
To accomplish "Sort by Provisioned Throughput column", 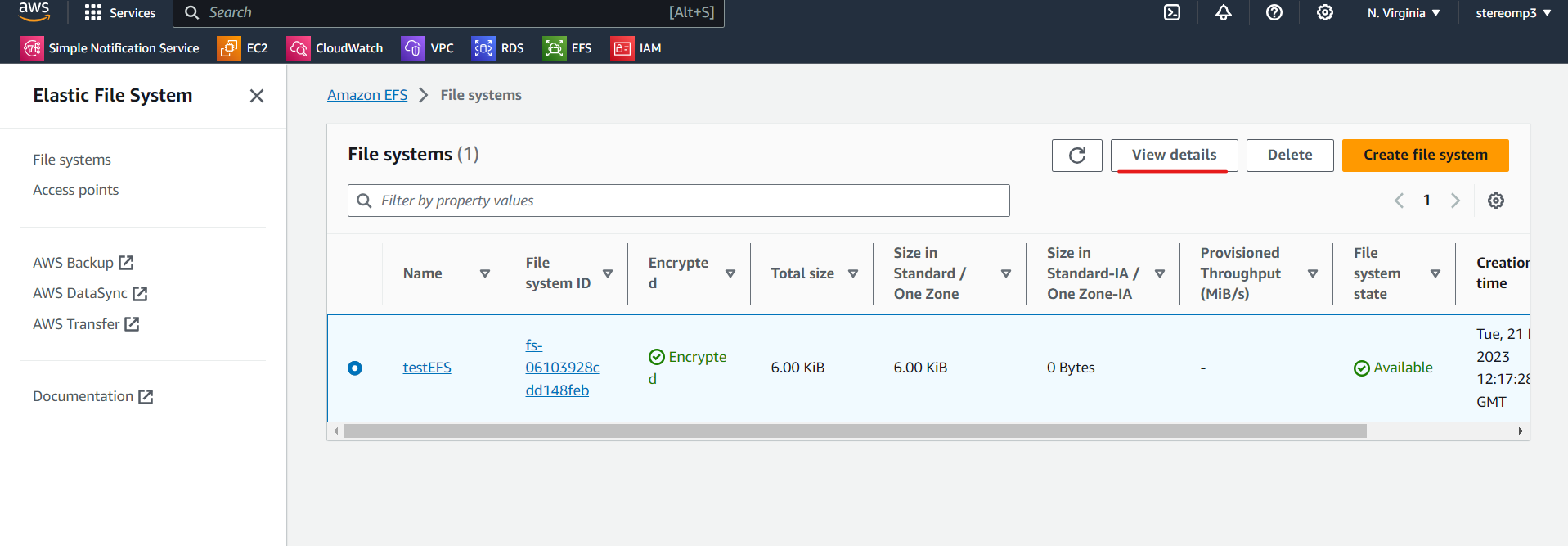I will [1313, 273].
